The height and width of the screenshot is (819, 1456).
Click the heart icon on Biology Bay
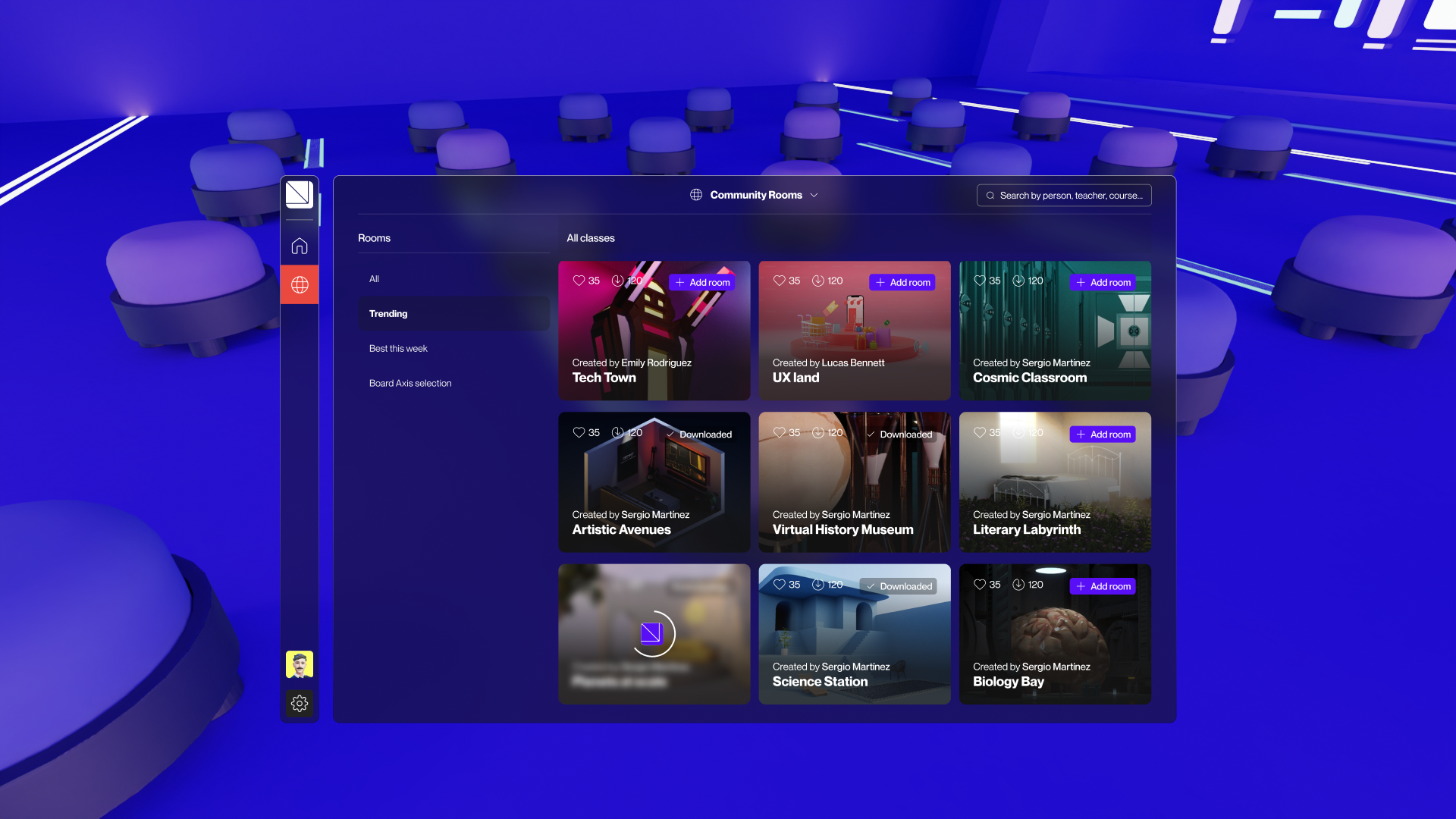pyautogui.click(x=979, y=584)
